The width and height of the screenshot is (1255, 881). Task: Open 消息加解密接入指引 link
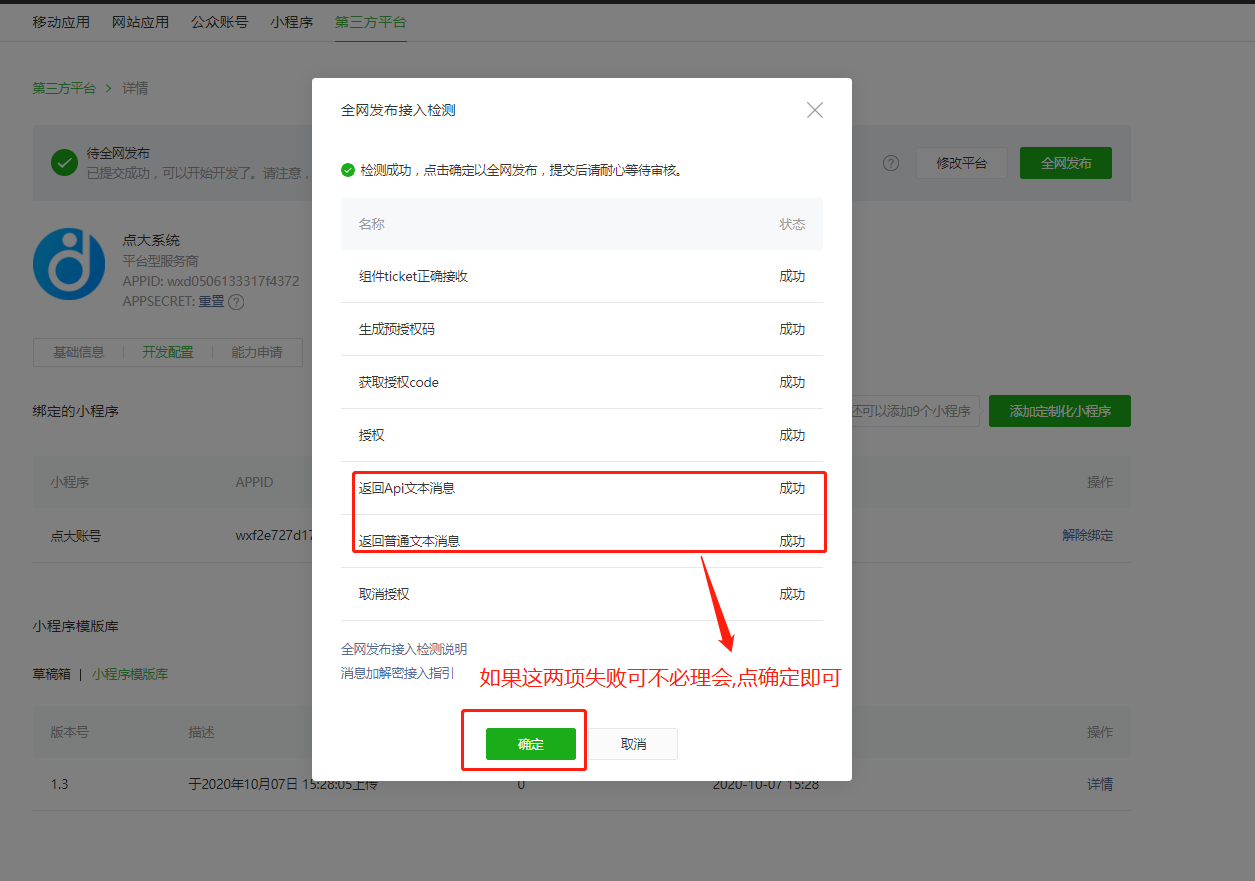coord(397,673)
